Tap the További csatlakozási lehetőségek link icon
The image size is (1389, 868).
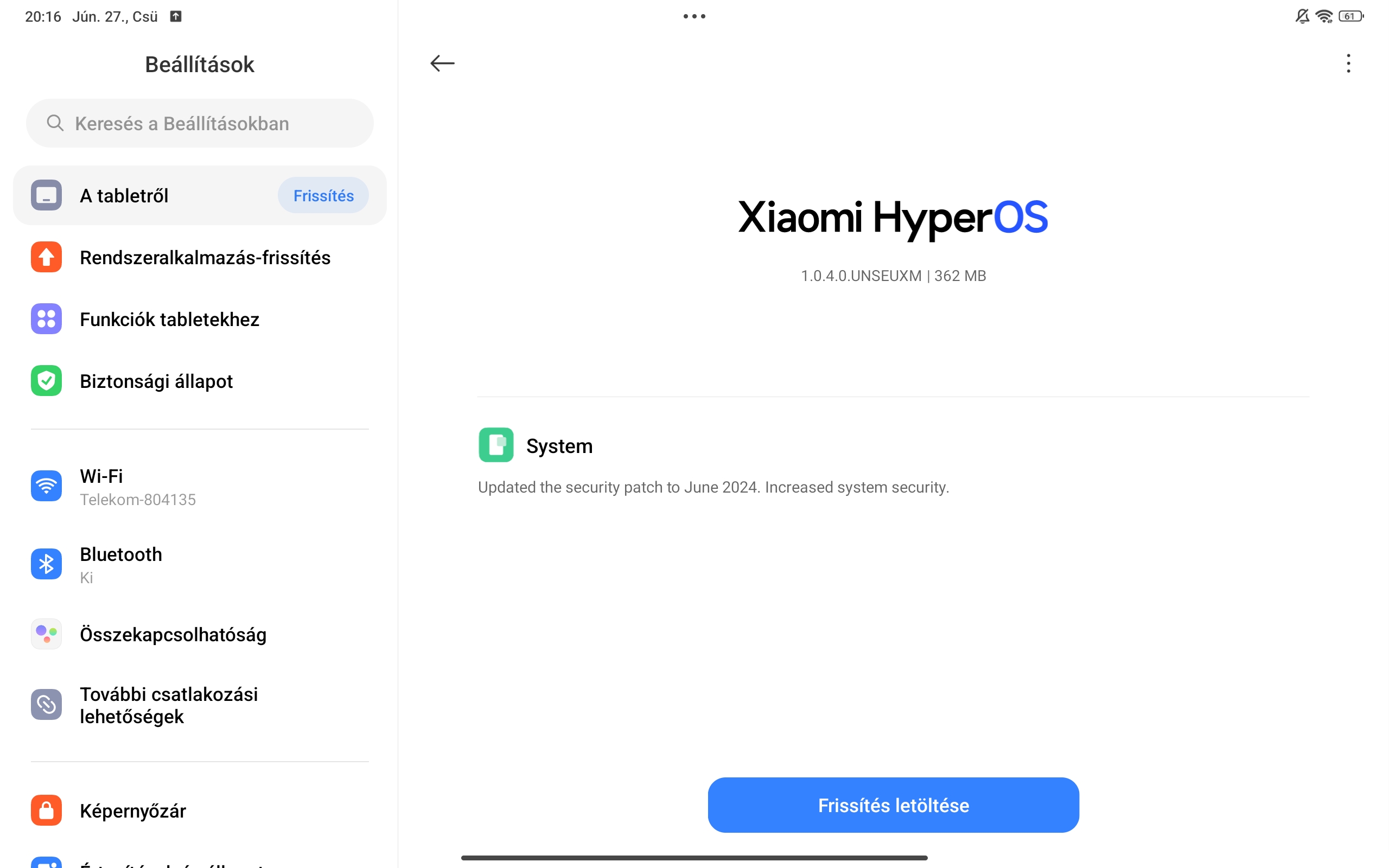tap(47, 704)
